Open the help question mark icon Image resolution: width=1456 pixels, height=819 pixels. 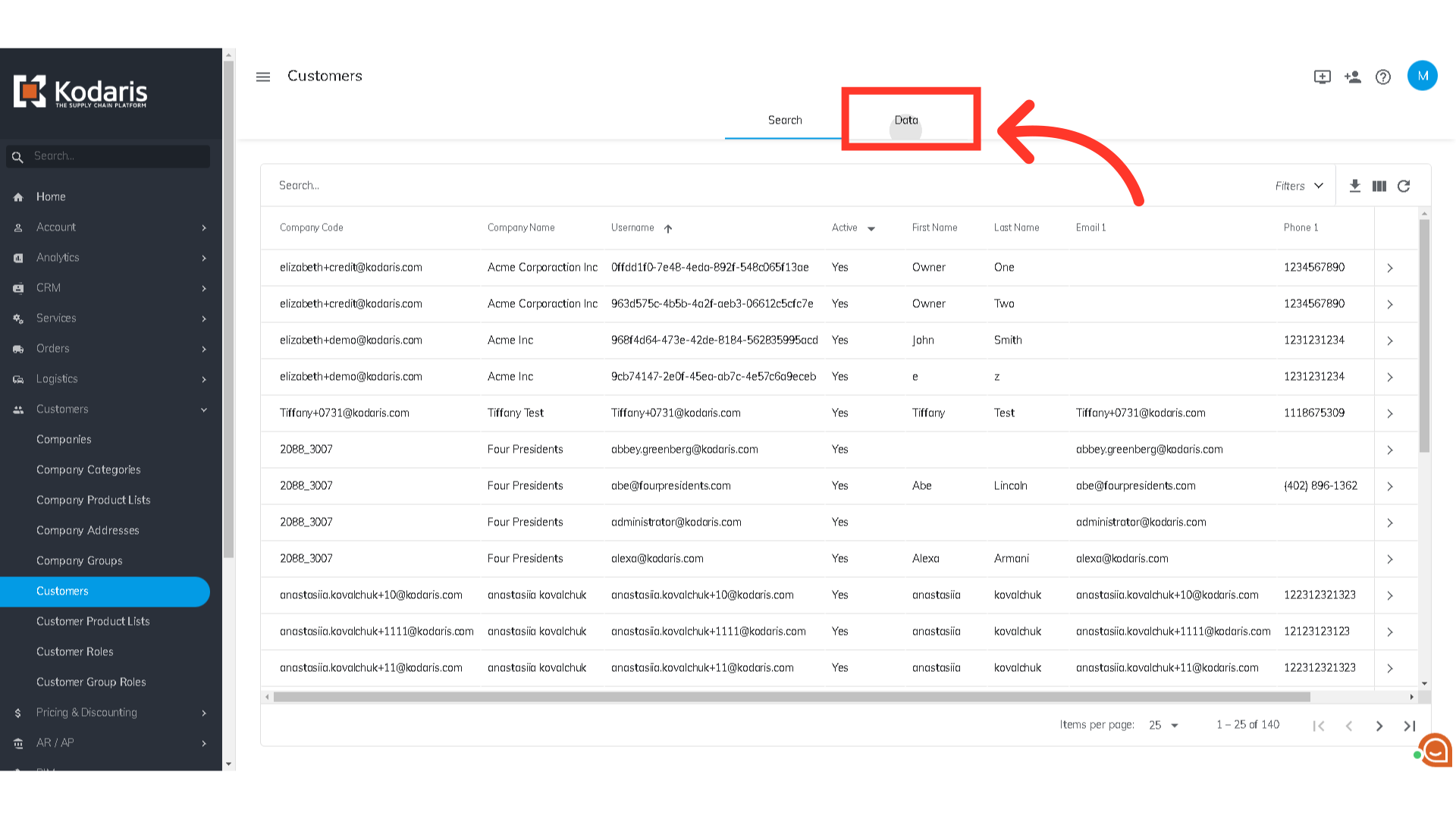click(1383, 77)
